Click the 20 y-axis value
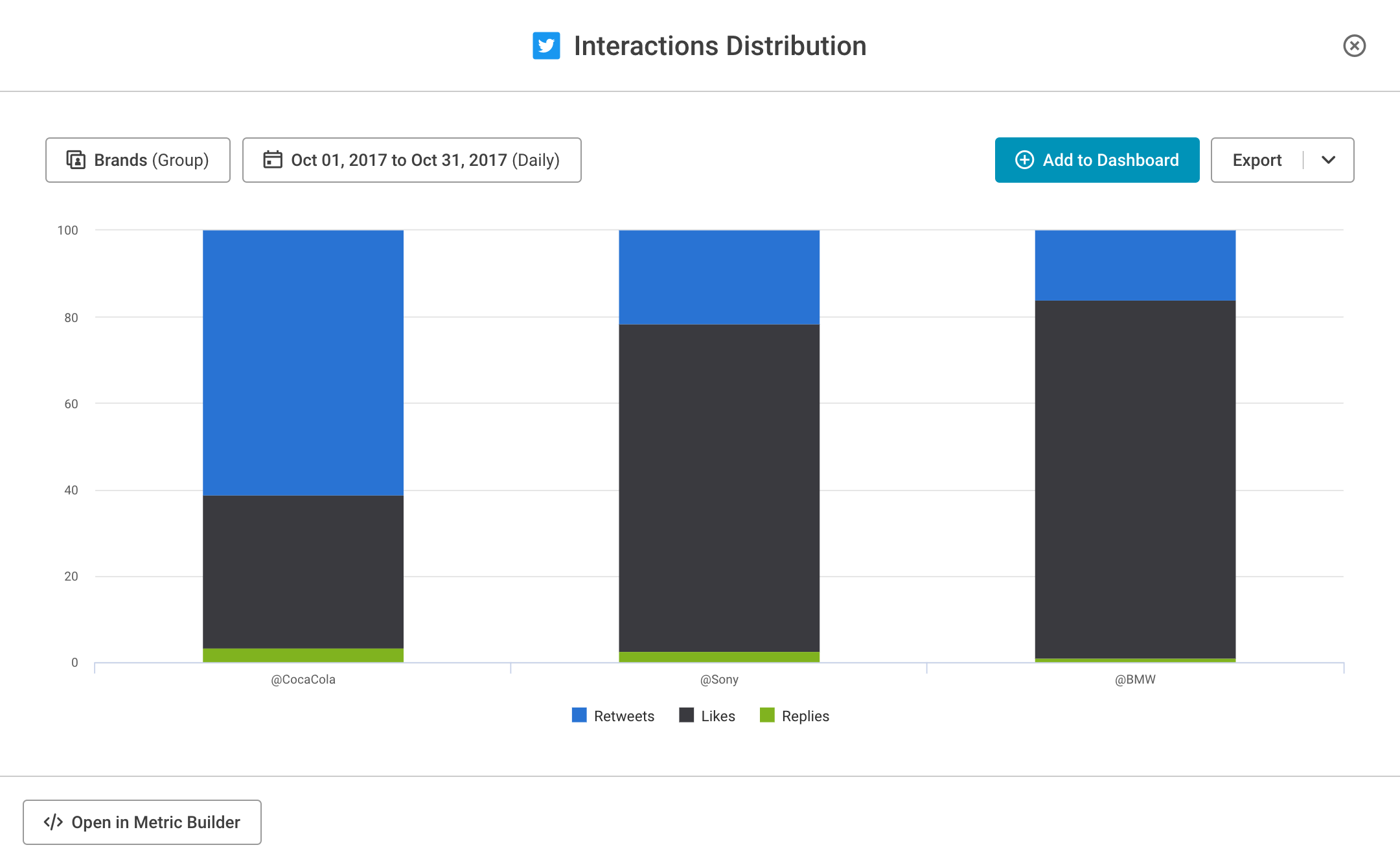 tap(71, 576)
